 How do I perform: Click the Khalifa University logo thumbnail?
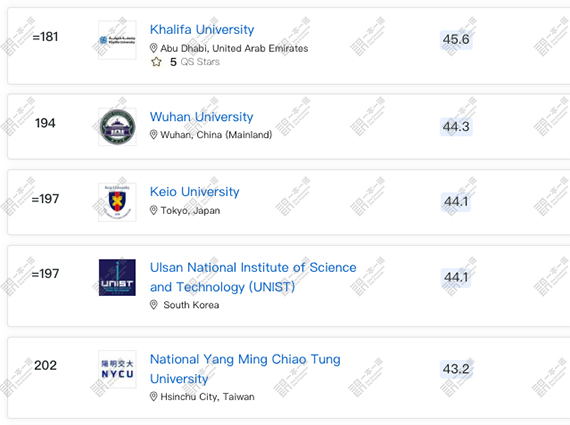[x=117, y=40]
